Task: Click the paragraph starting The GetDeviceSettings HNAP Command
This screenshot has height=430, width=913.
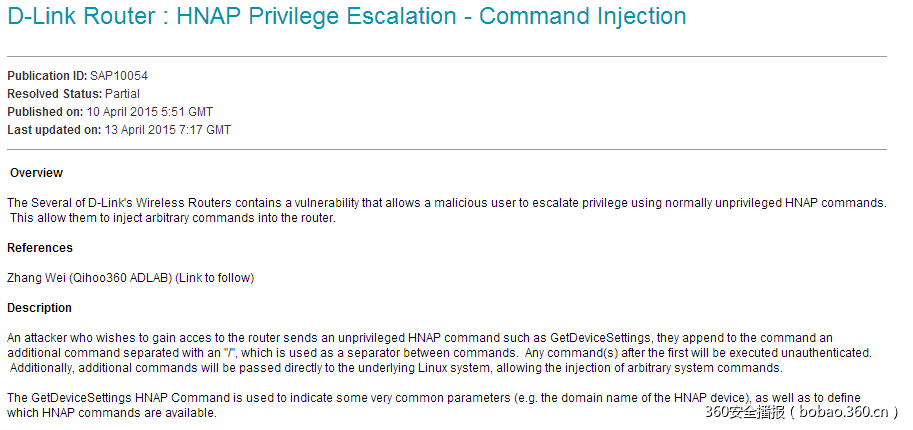Action: click(430, 405)
